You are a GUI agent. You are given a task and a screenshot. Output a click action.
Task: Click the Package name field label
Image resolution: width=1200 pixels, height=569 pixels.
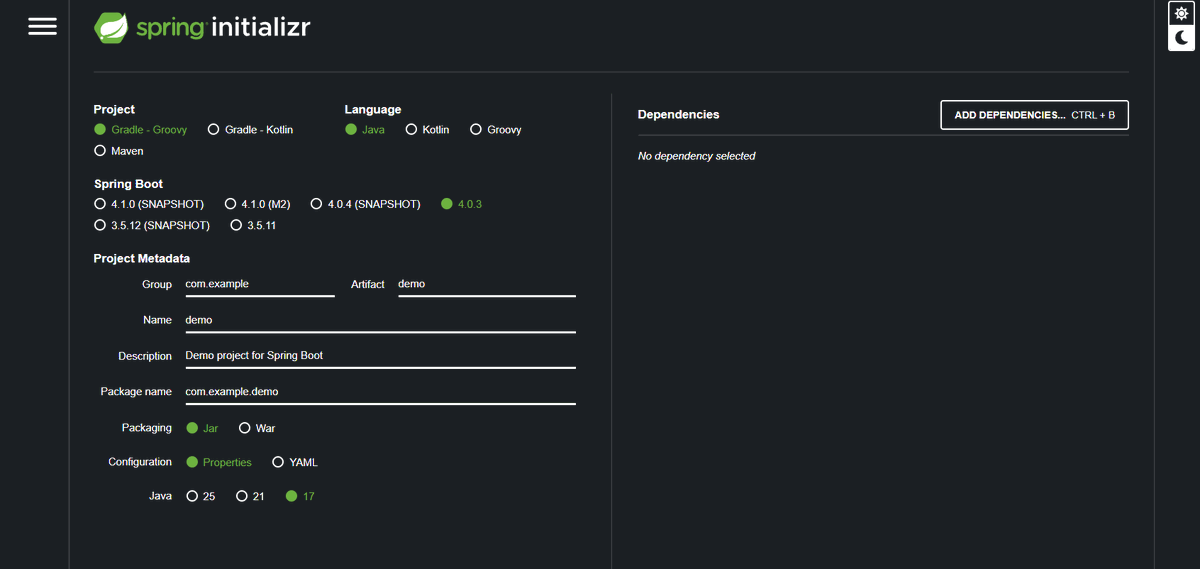pos(136,392)
